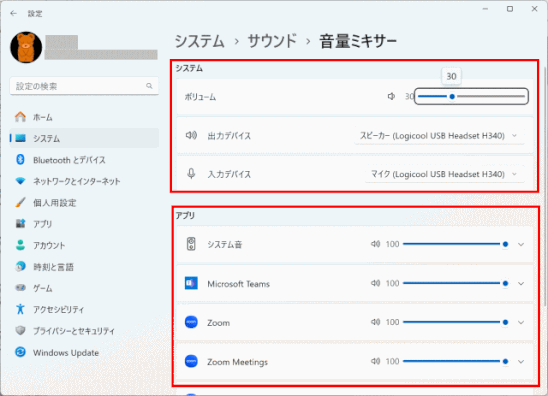Maximize the Settings window
The image size is (548, 396).
[510, 9]
